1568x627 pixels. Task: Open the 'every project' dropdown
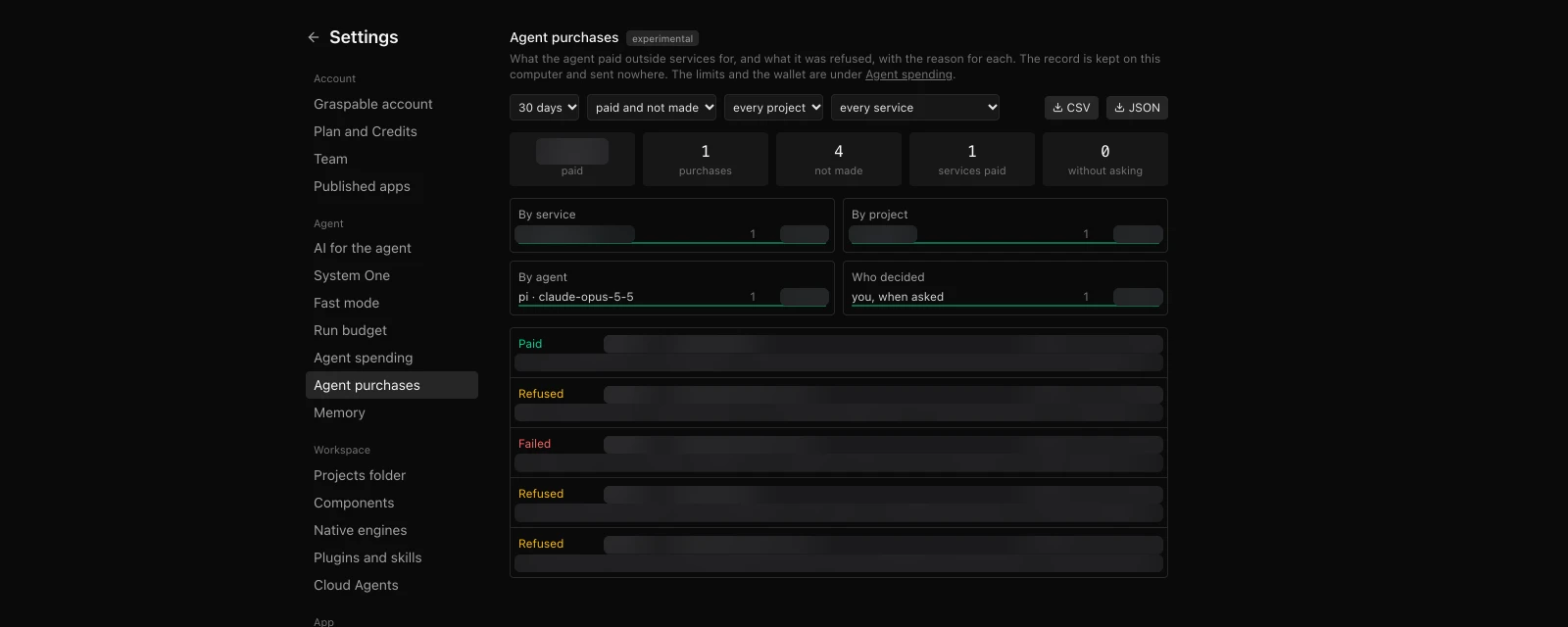click(x=773, y=108)
